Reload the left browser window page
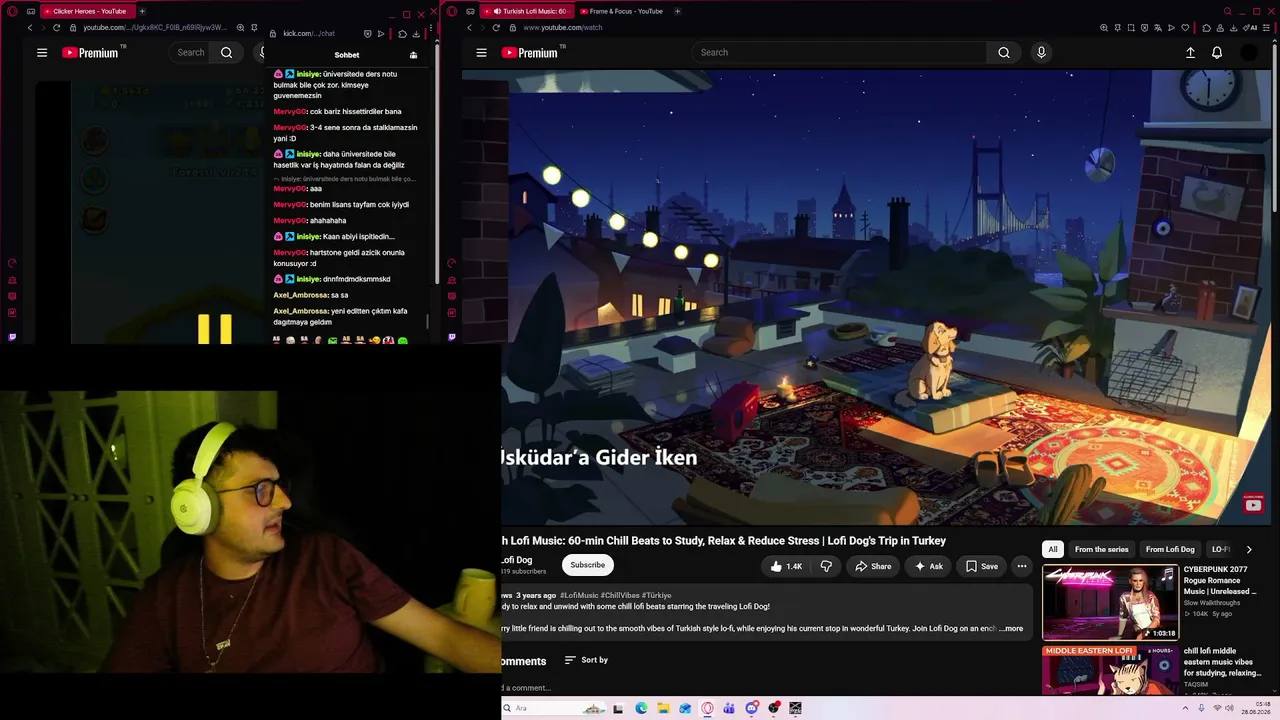 point(56,28)
